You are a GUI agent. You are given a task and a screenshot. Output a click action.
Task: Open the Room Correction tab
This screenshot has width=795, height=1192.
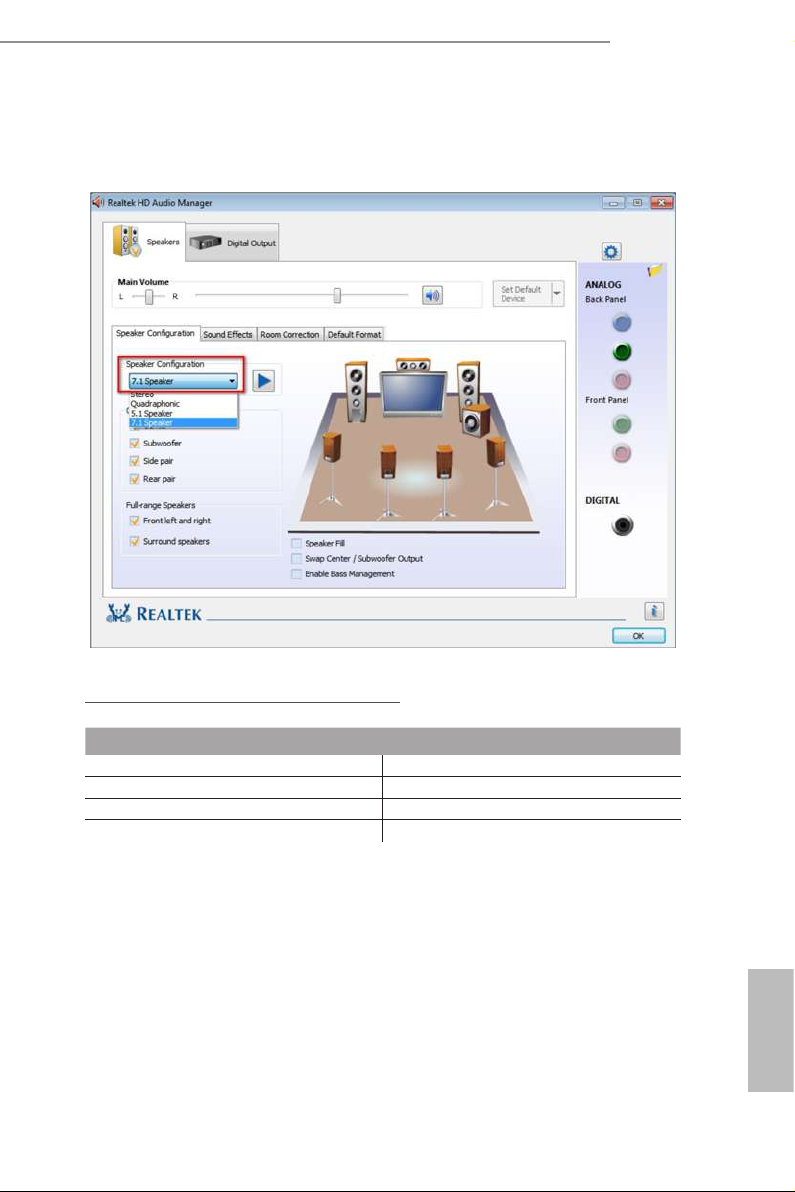(290, 334)
